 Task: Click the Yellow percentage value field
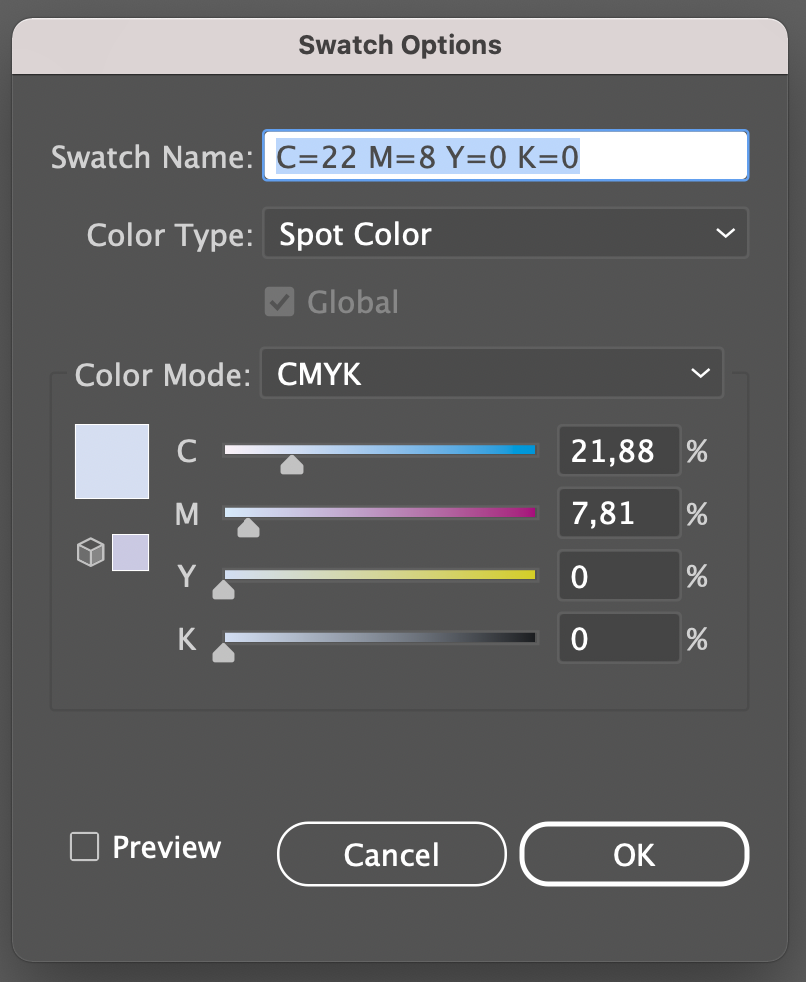(x=618, y=577)
